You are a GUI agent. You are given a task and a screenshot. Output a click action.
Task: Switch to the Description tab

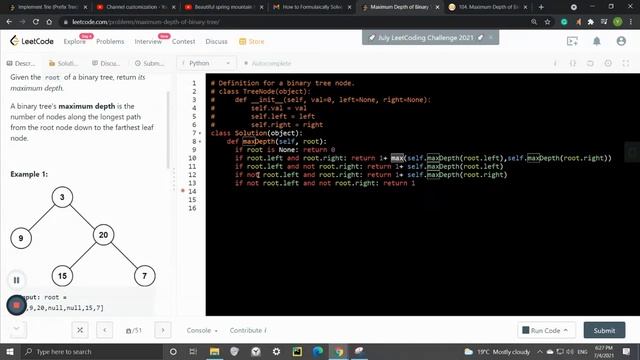point(21,63)
